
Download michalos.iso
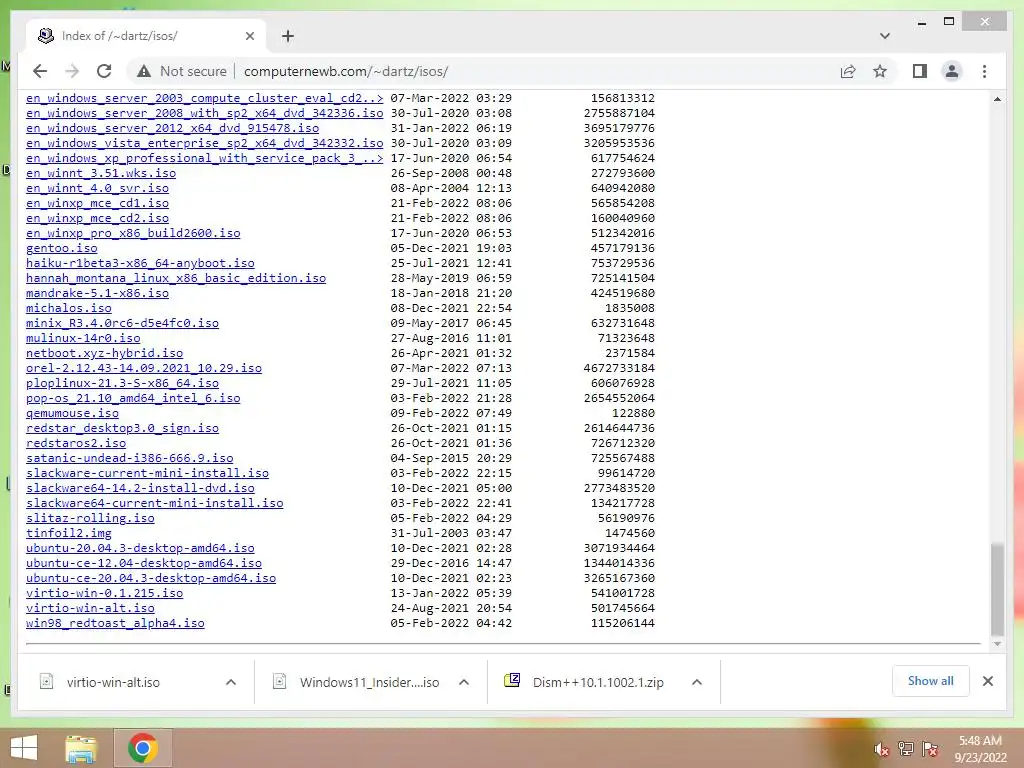[x=69, y=308]
